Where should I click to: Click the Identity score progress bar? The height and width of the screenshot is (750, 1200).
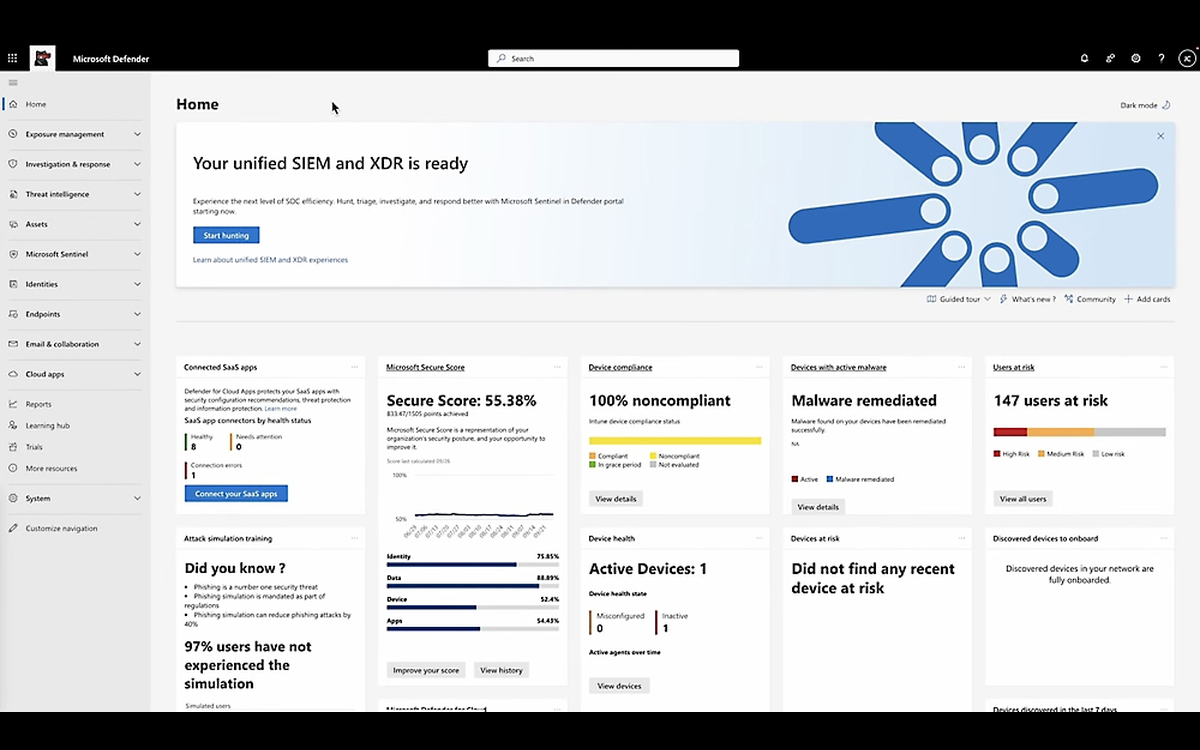tap(472, 565)
